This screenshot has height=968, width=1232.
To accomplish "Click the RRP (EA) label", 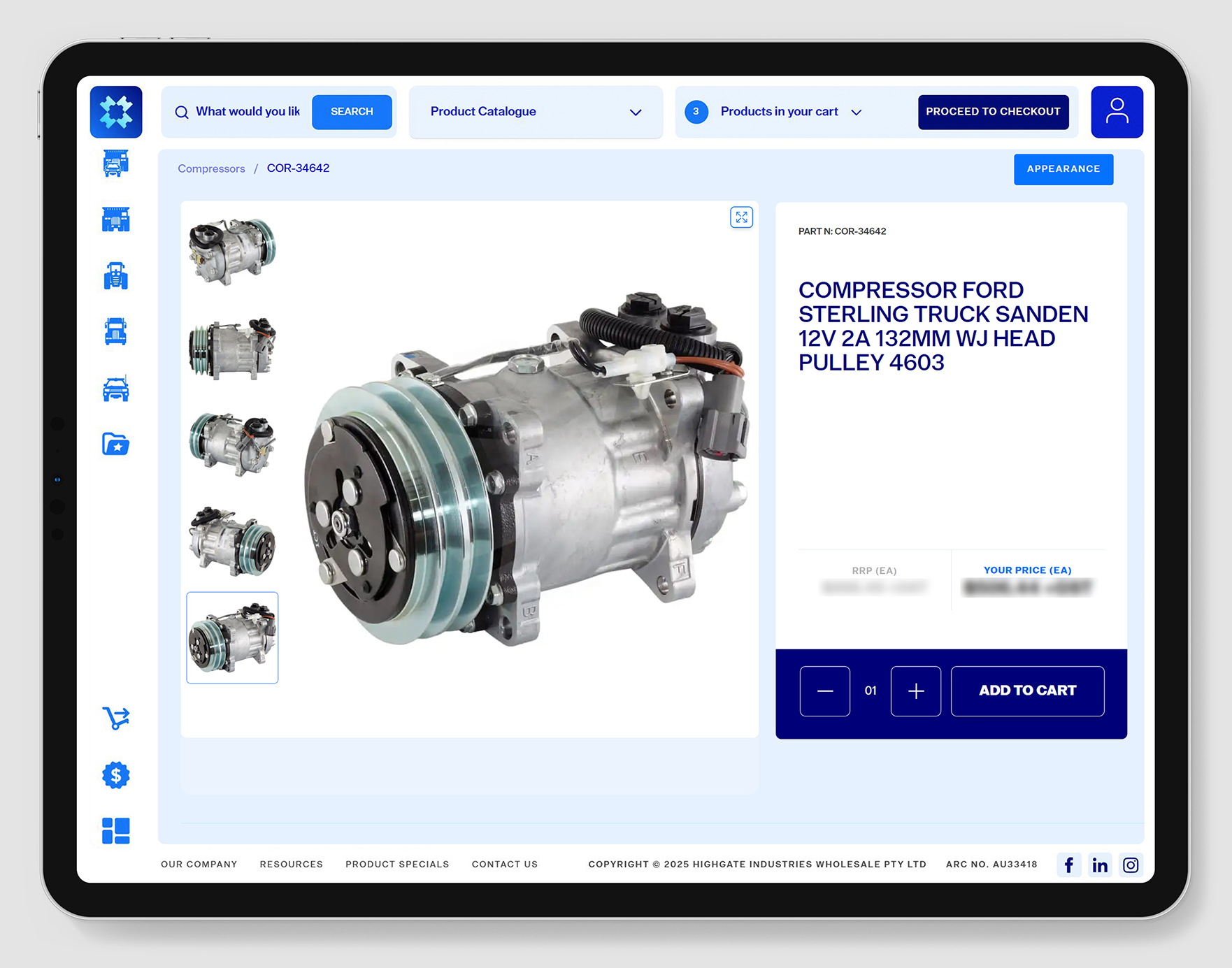I will pos(874,571).
